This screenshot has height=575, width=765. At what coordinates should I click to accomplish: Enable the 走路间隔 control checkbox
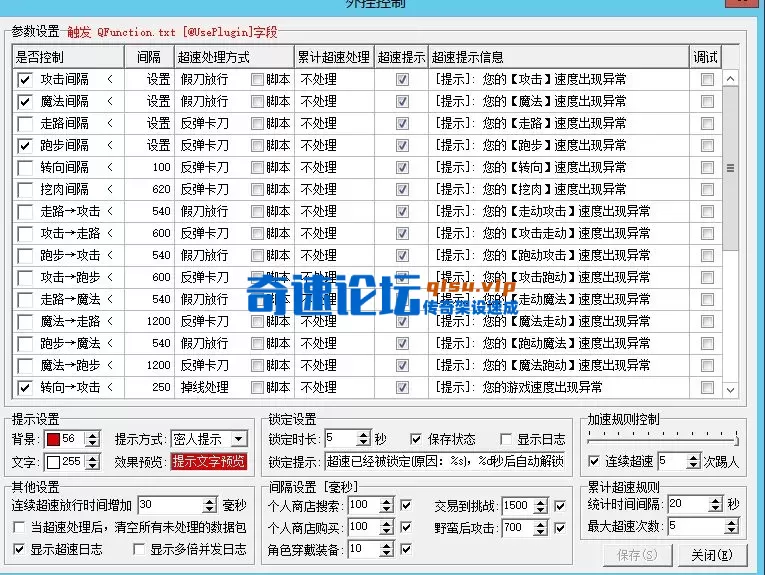(x=25, y=123)
